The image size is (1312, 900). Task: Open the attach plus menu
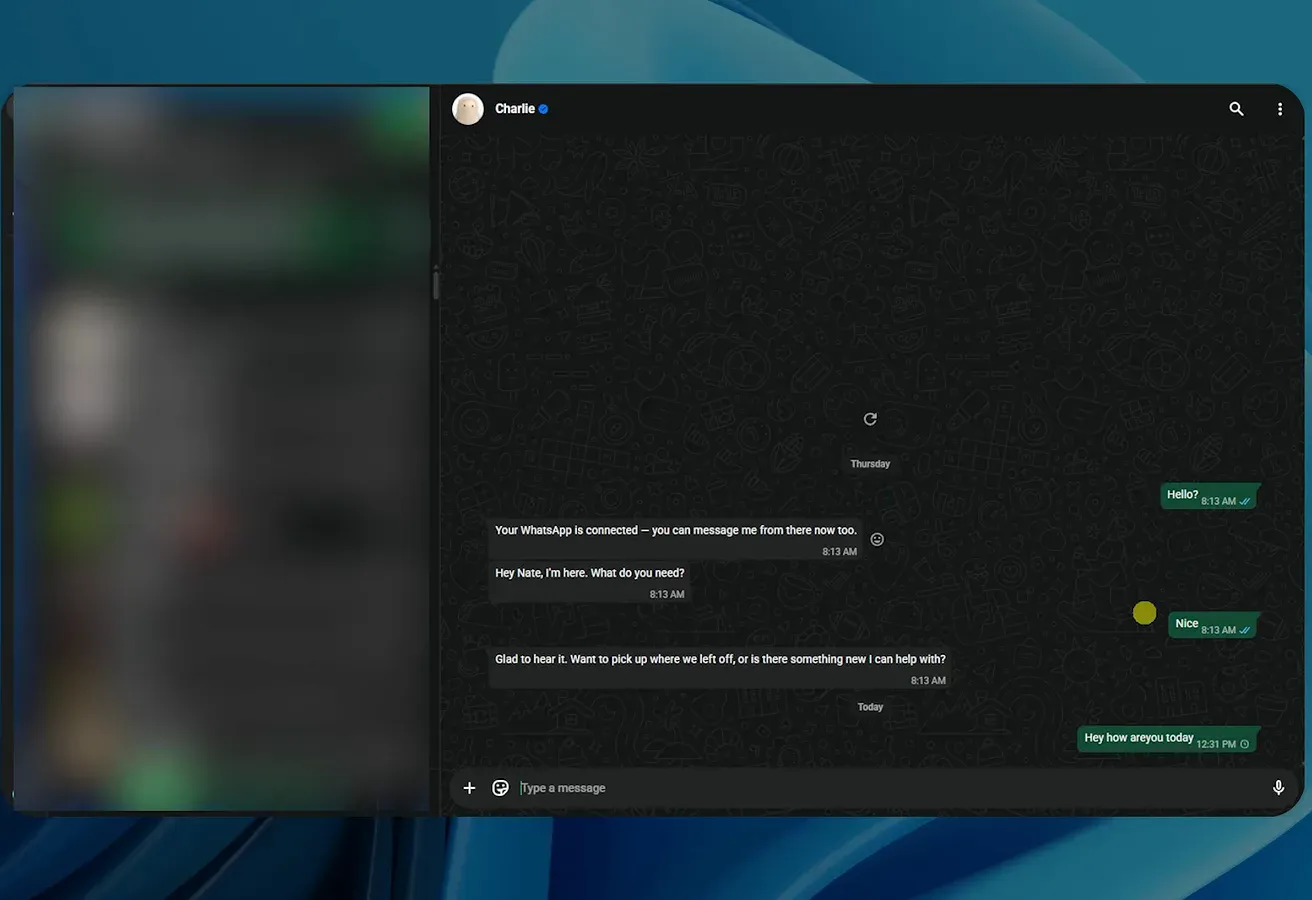click(x=469, y=788)
